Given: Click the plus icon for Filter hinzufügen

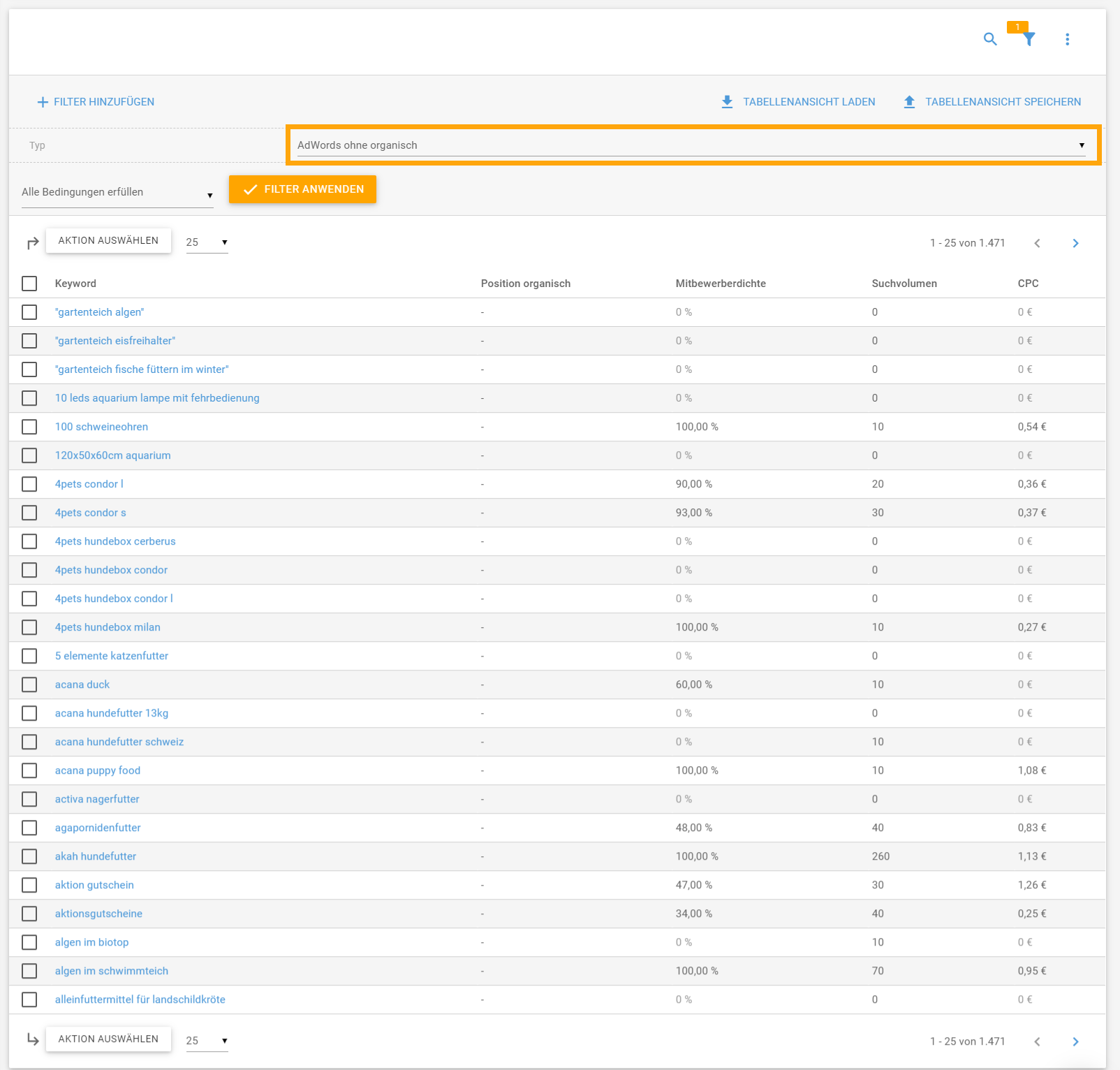Looking at the screenshot, I should point(43,102).
